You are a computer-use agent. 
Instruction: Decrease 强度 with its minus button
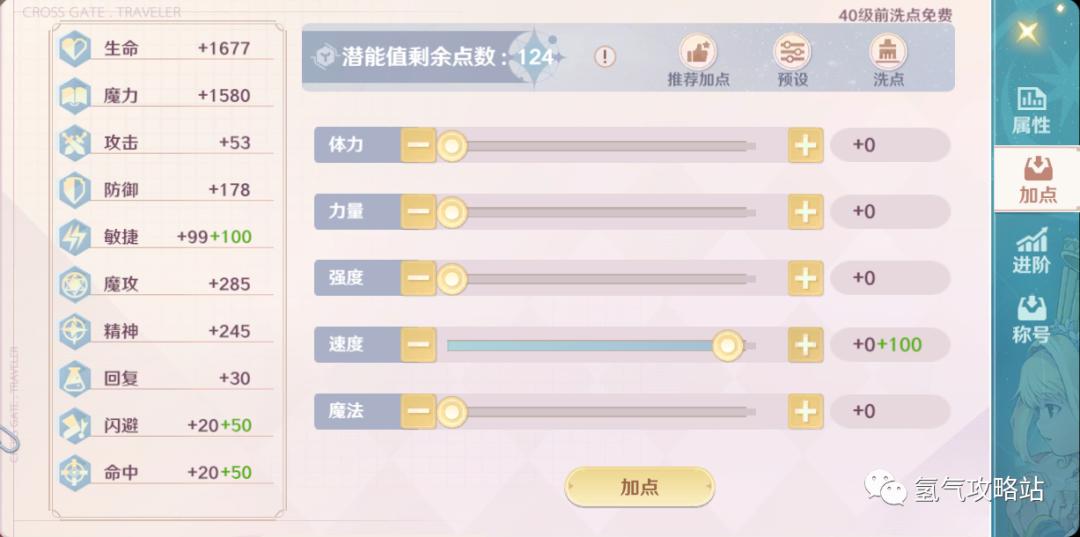(418, 278)
